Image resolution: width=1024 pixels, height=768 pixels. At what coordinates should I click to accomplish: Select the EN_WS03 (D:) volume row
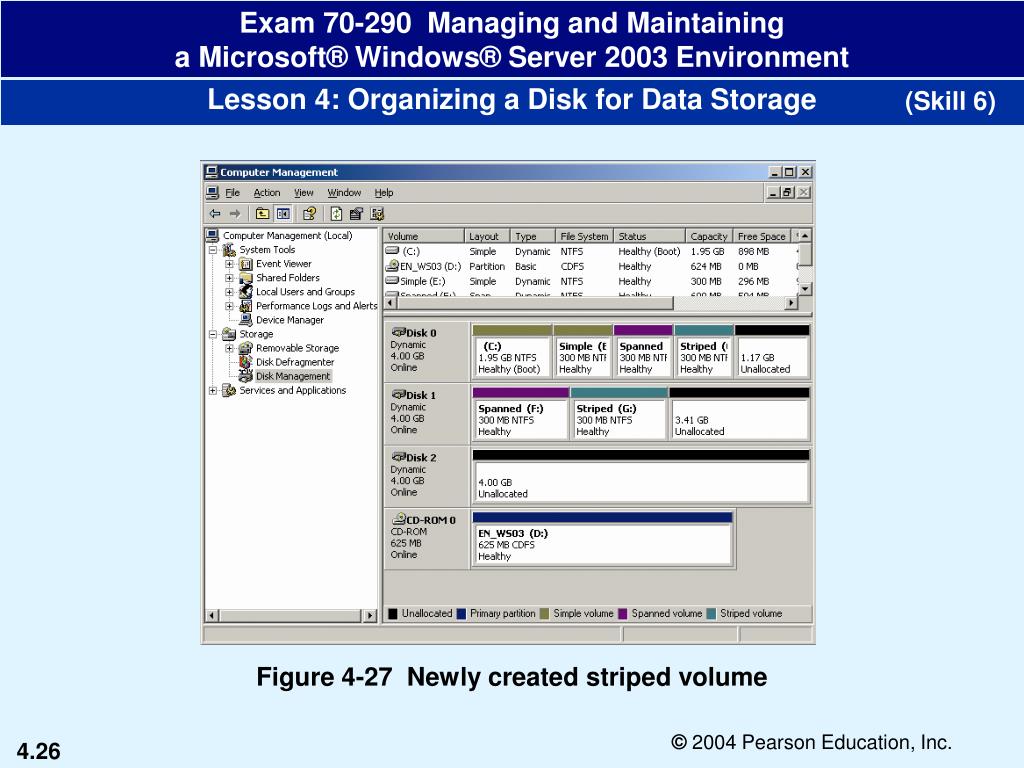point(590,266)
